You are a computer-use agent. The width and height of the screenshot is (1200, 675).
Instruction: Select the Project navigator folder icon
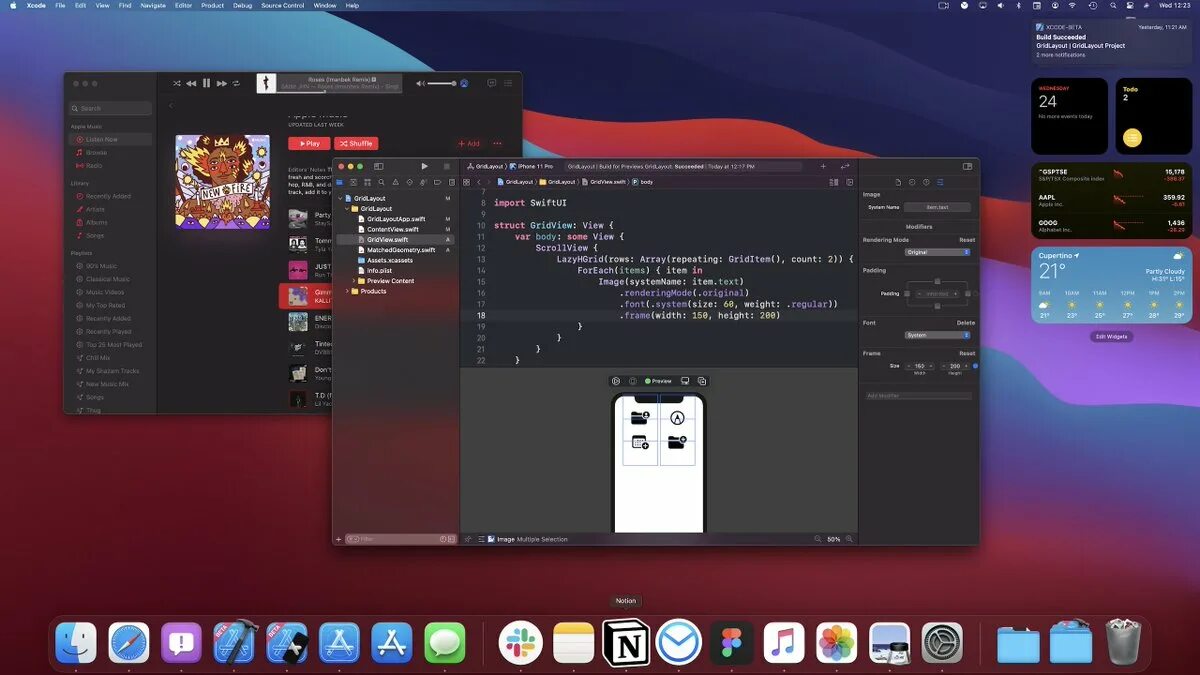pos(340,183)
